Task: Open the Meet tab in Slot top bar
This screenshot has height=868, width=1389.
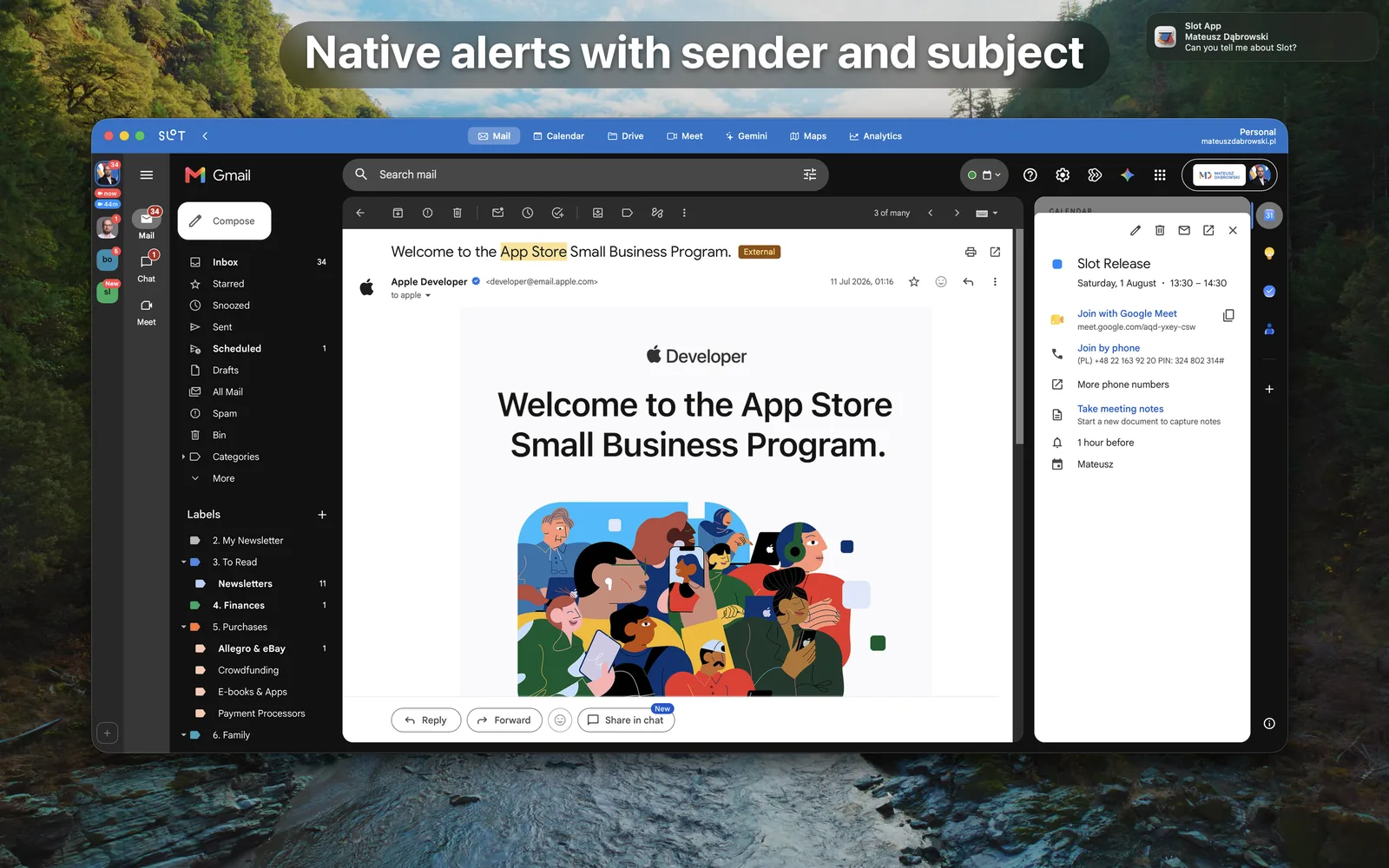Action: (684, 136)
